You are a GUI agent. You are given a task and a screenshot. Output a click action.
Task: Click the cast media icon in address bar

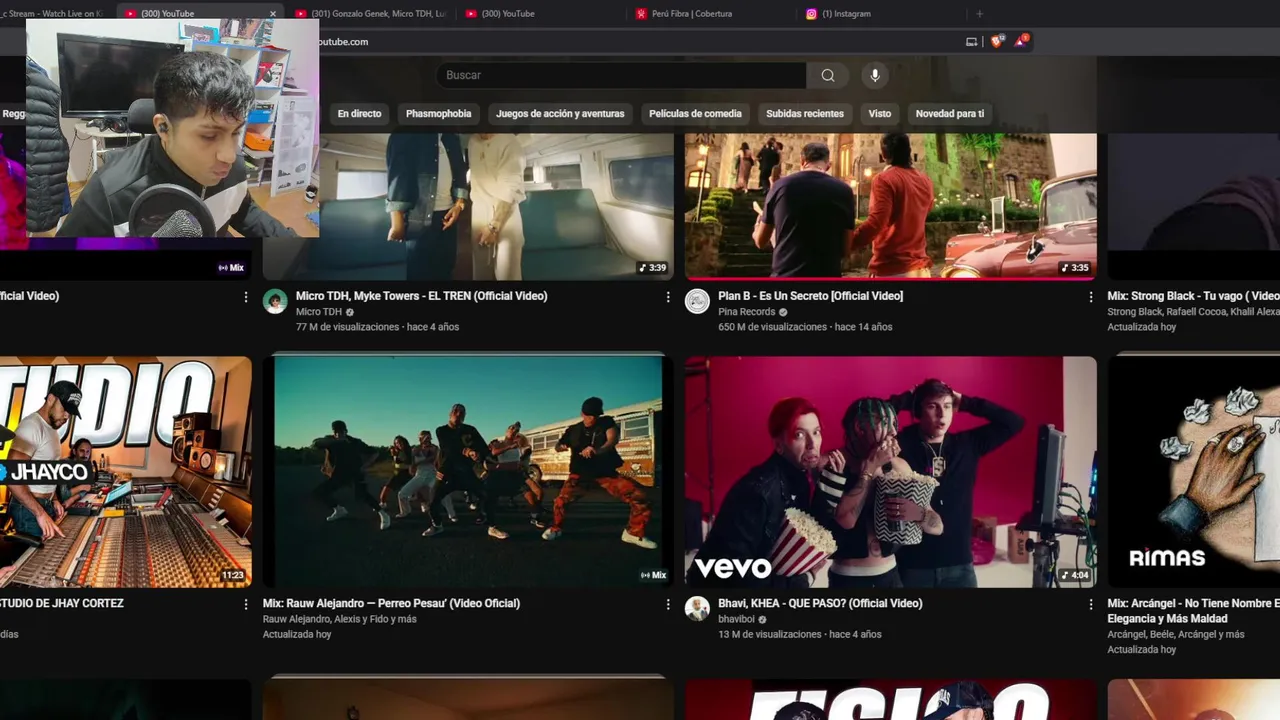point(971,41)
